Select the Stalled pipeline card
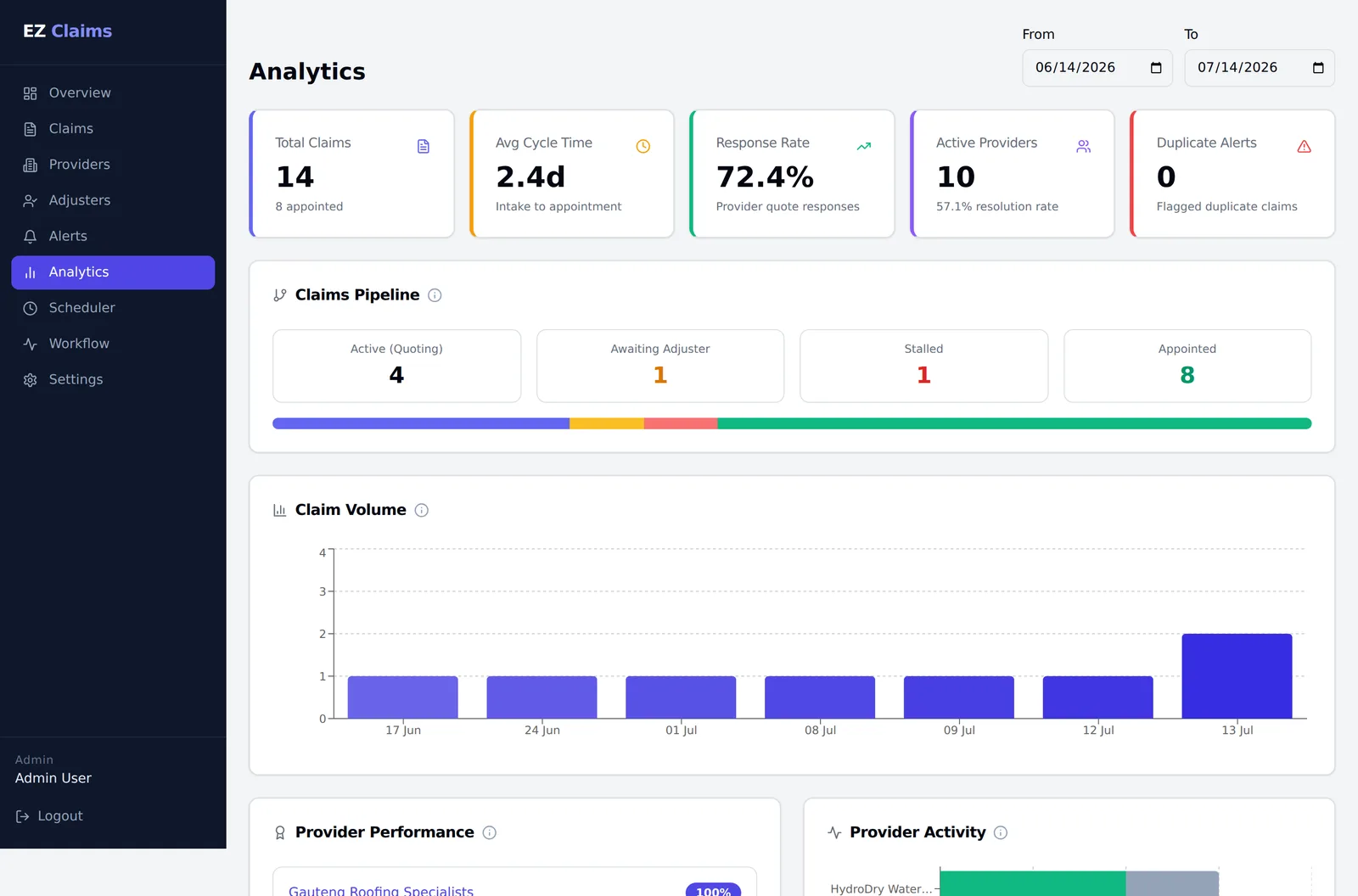Image resolution: width=1358 pixels, height=896 pixels. click(x=923, y=366)
